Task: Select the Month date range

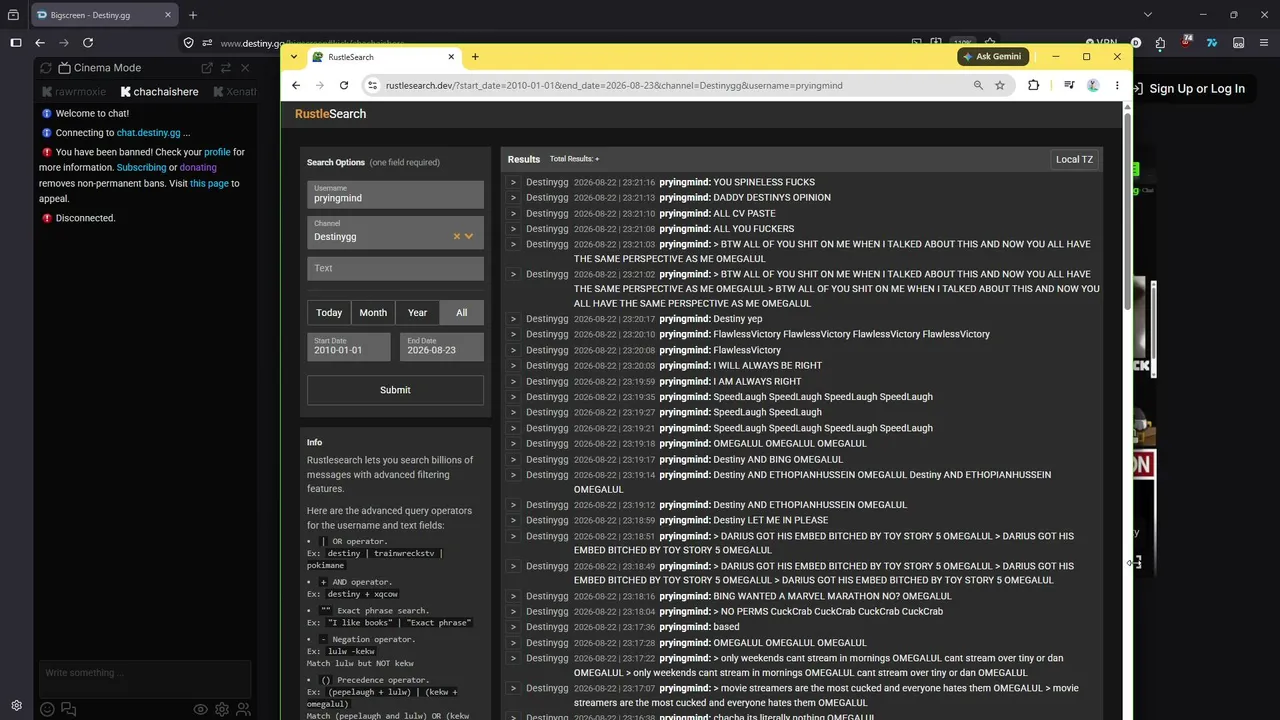Action: (x=373, y=313)
